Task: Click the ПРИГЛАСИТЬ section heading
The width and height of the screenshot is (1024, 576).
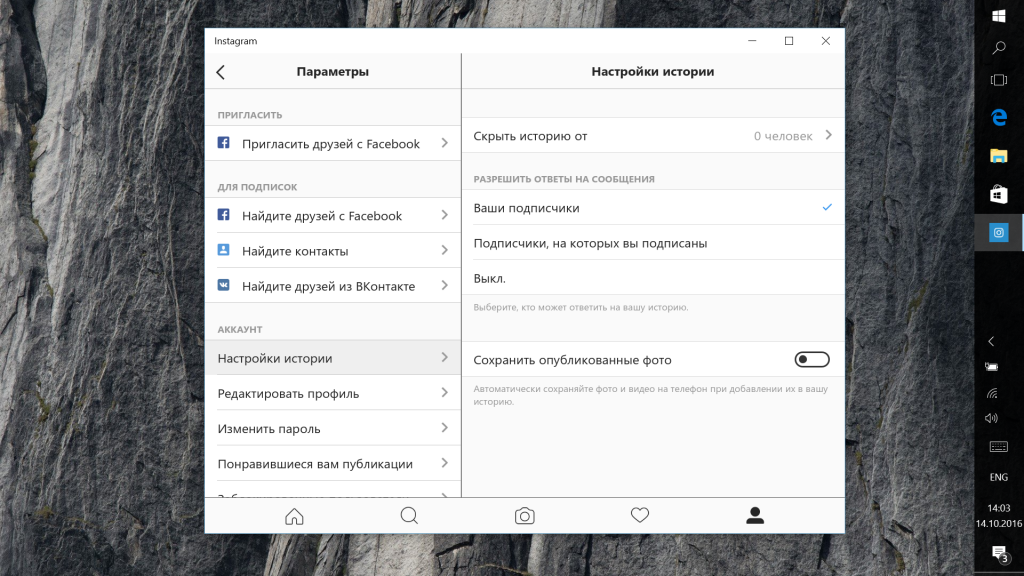Action: (249, 115)
